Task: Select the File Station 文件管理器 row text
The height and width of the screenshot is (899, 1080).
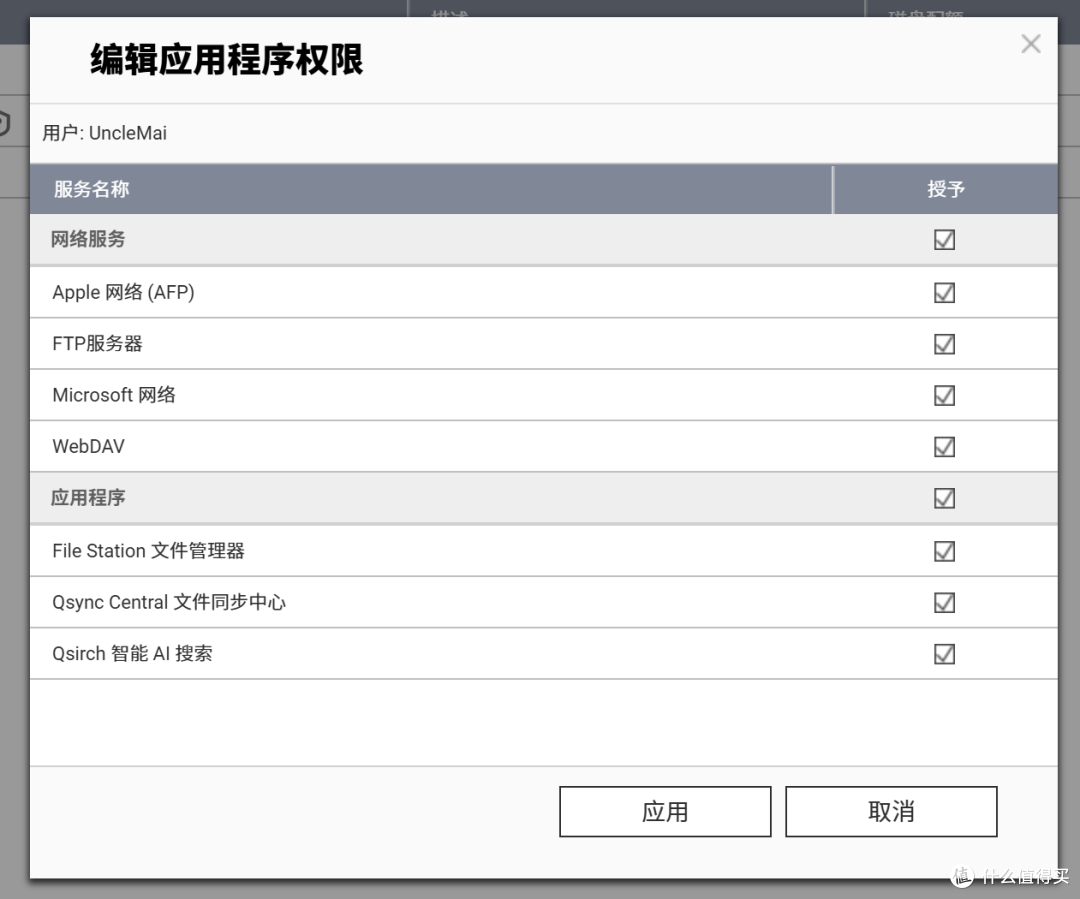Action: 148,550
